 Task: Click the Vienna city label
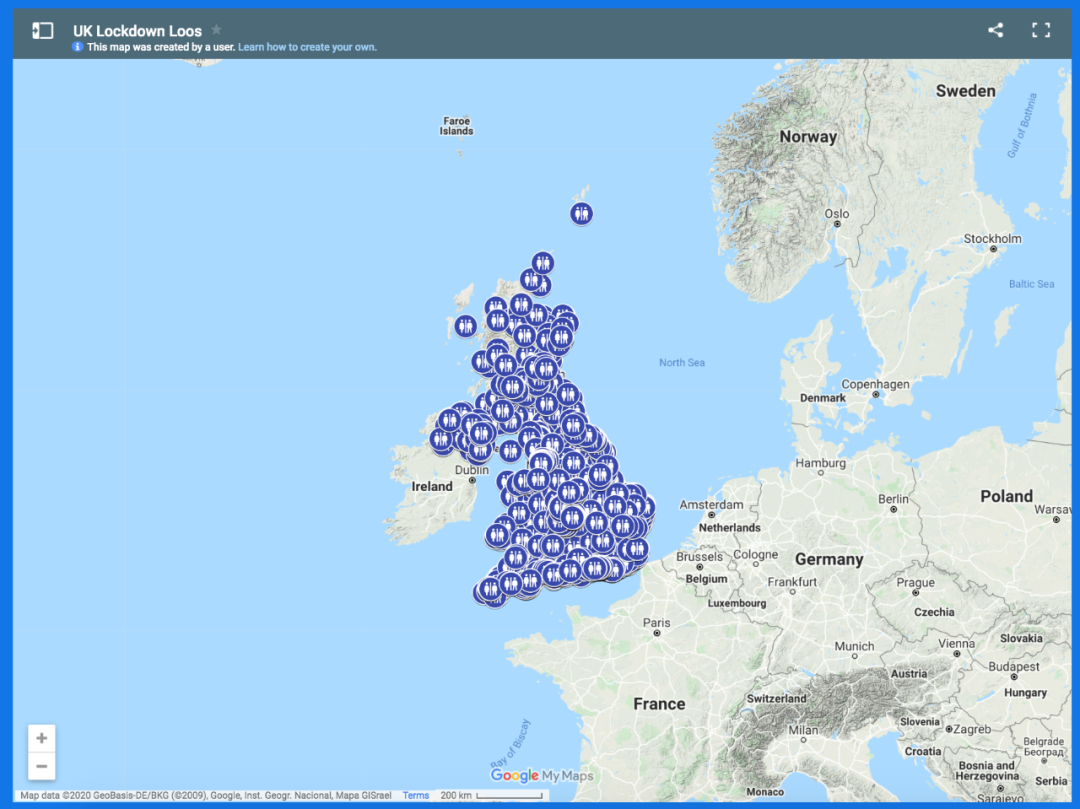pos(956,644)
